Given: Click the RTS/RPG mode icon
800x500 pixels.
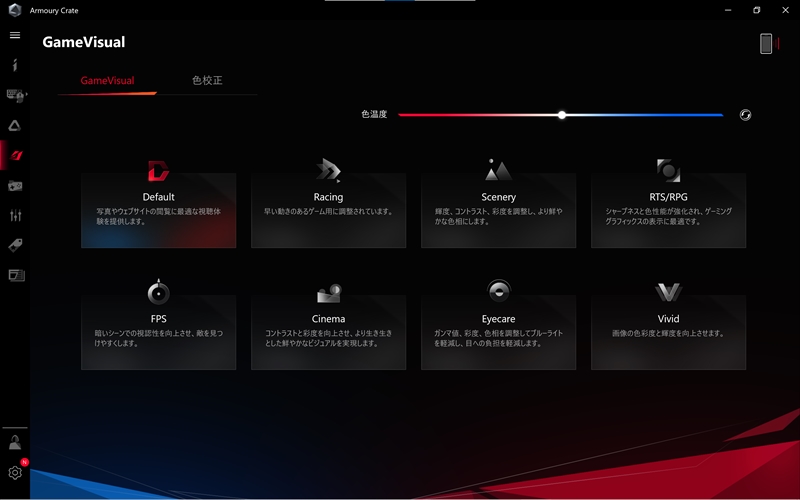Looking at the screenshot, I should pyautogui.click(x=668, y=170).
